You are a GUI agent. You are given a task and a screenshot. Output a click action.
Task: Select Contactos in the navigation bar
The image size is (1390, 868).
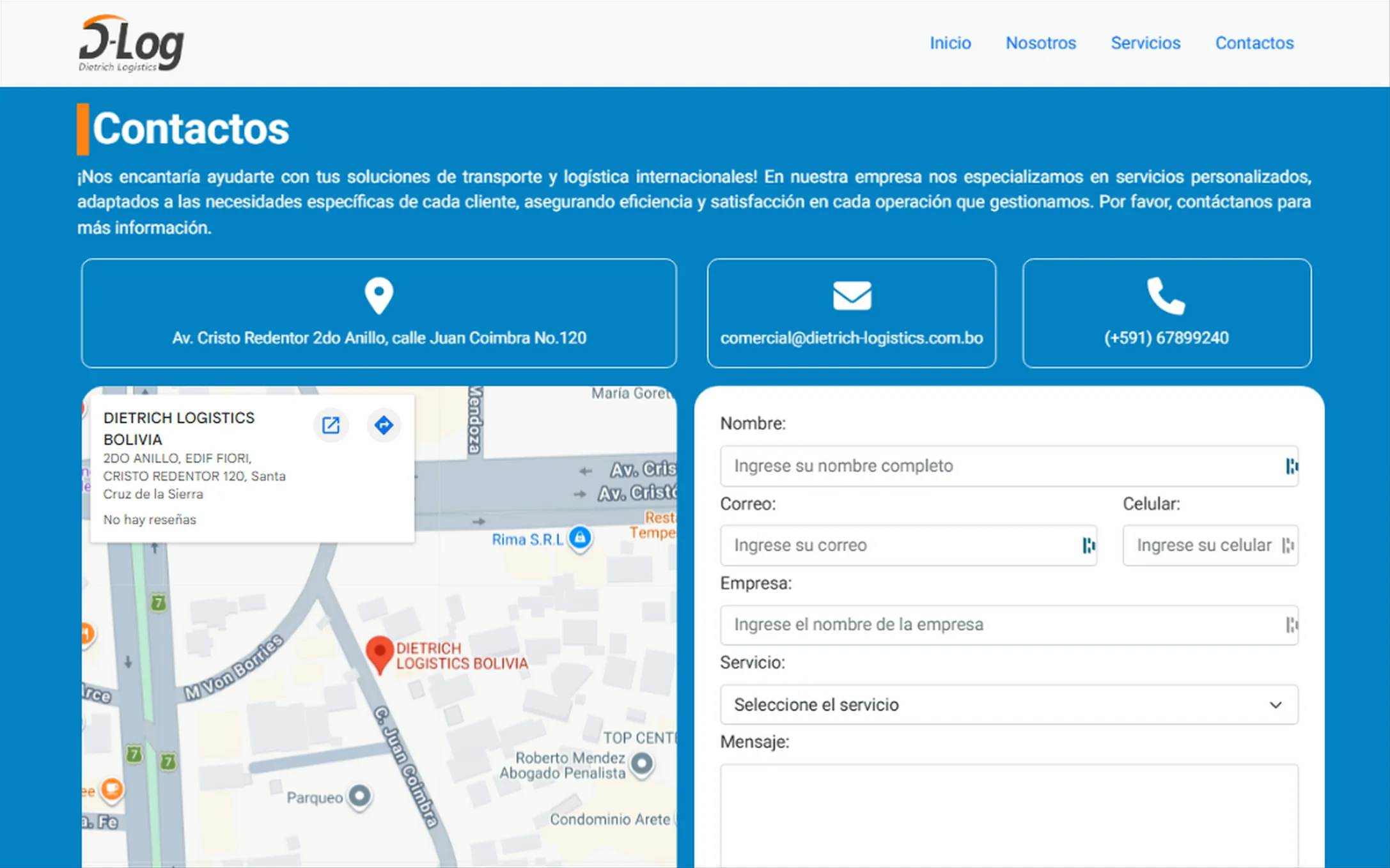coord(1254,43)
